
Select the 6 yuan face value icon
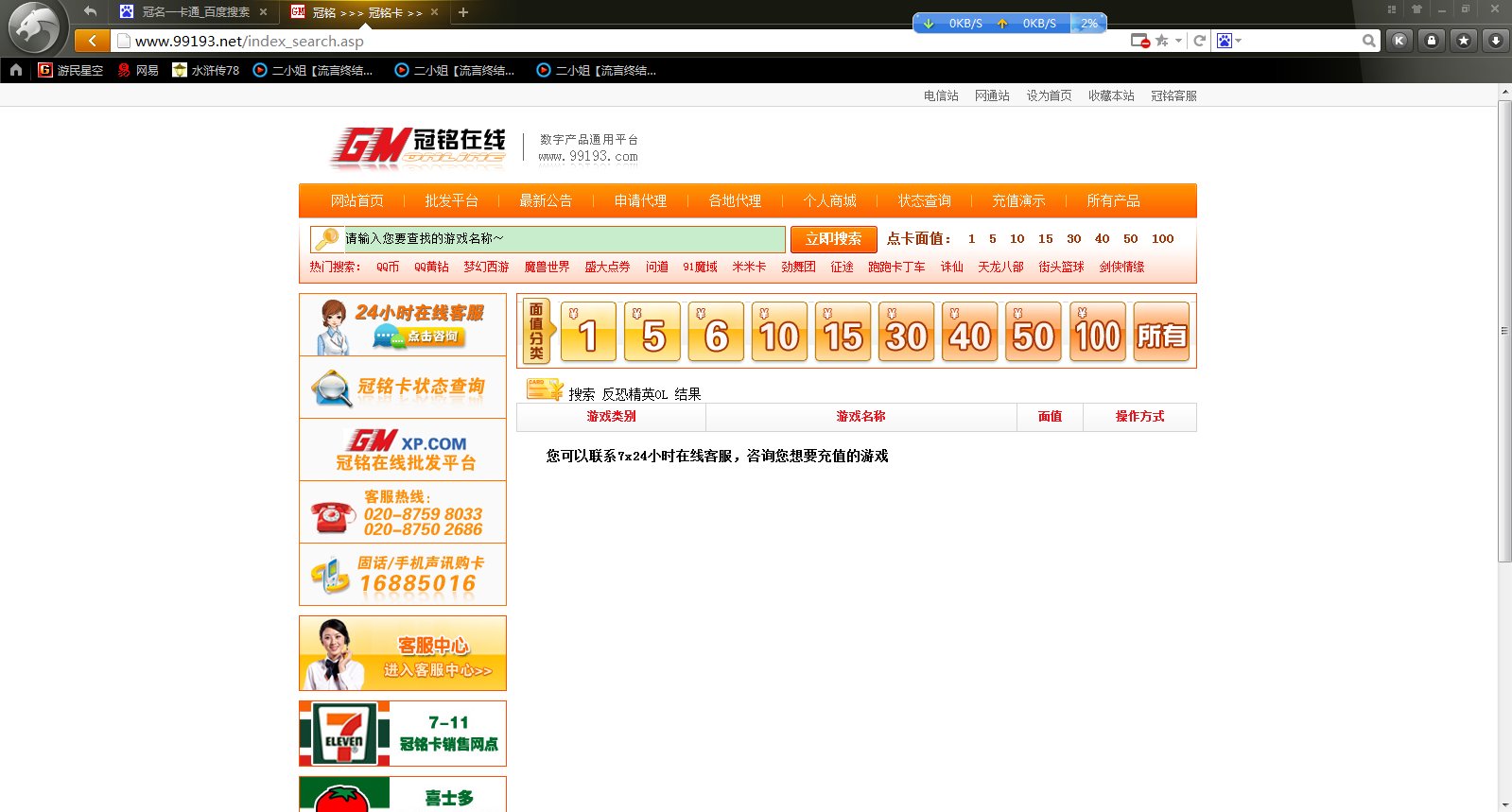click(x=716, y=332)
